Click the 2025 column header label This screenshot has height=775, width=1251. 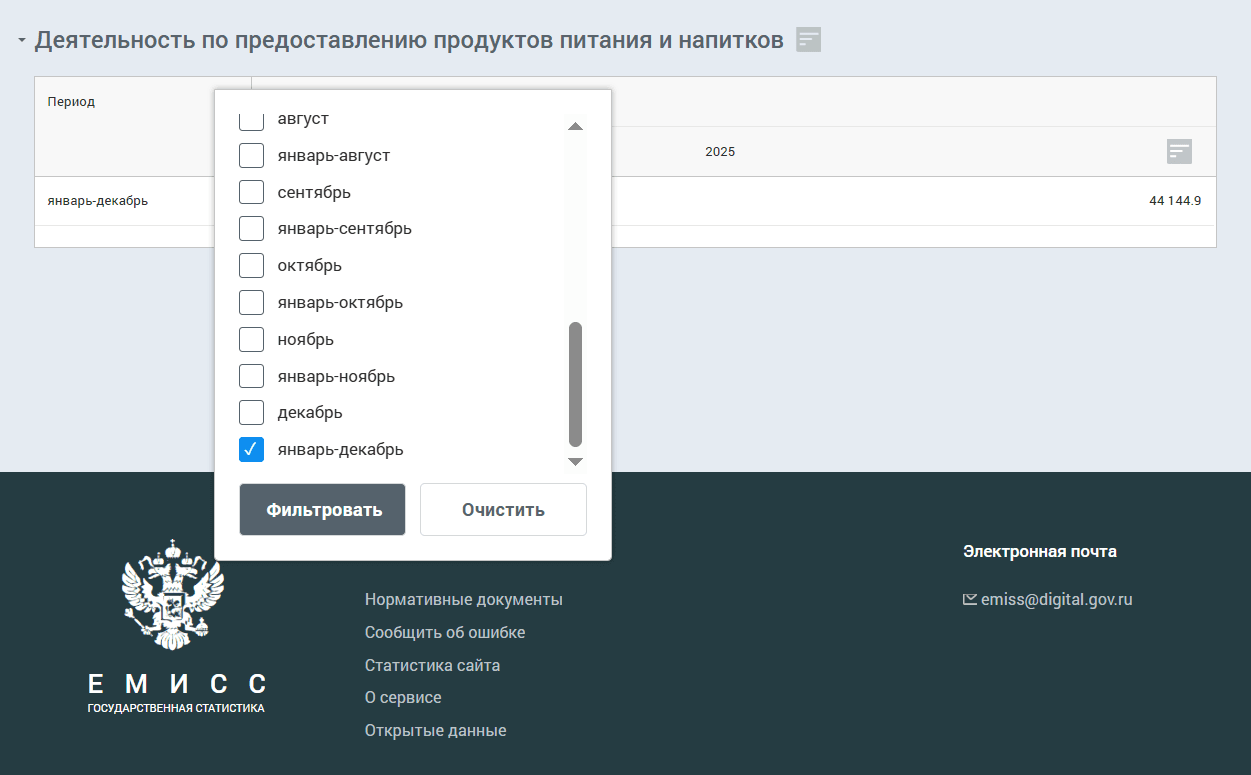click(x=720, y=152)
